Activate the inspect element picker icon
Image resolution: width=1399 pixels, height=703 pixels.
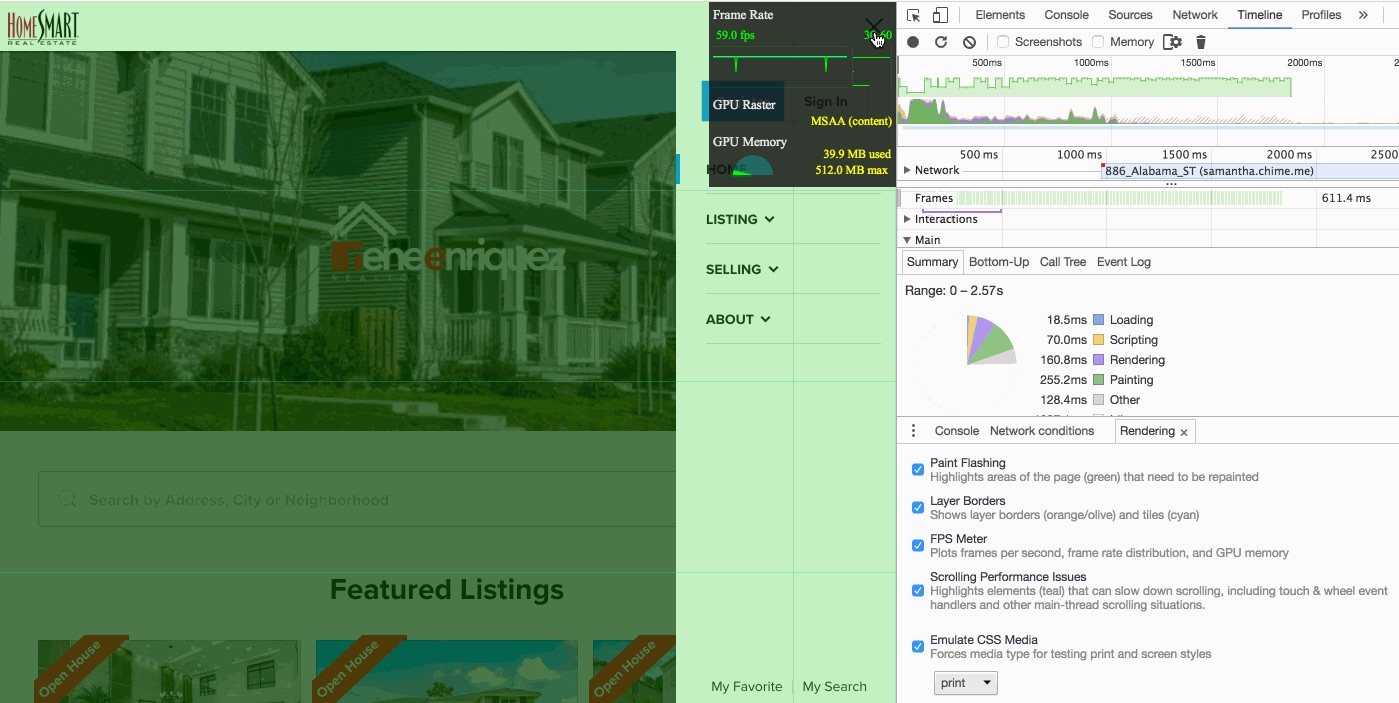[913, 15]
